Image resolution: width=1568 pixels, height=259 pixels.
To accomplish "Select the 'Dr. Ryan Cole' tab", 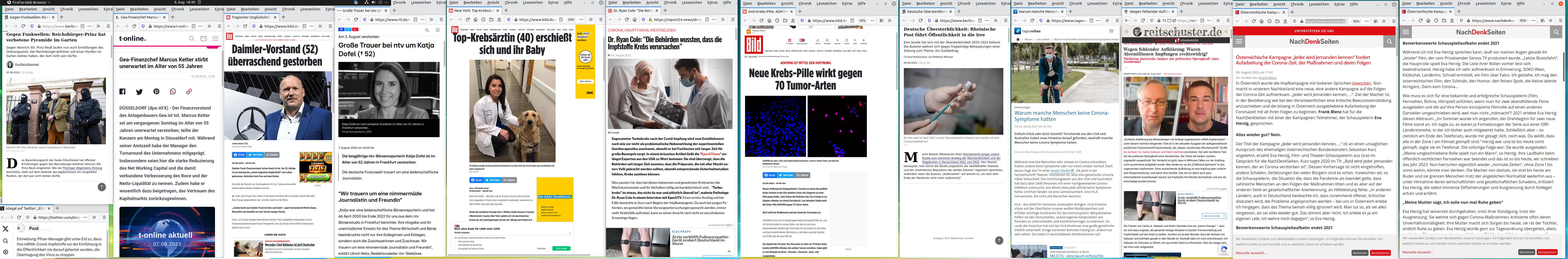I will pyautogui.click(x=633, y=10).
